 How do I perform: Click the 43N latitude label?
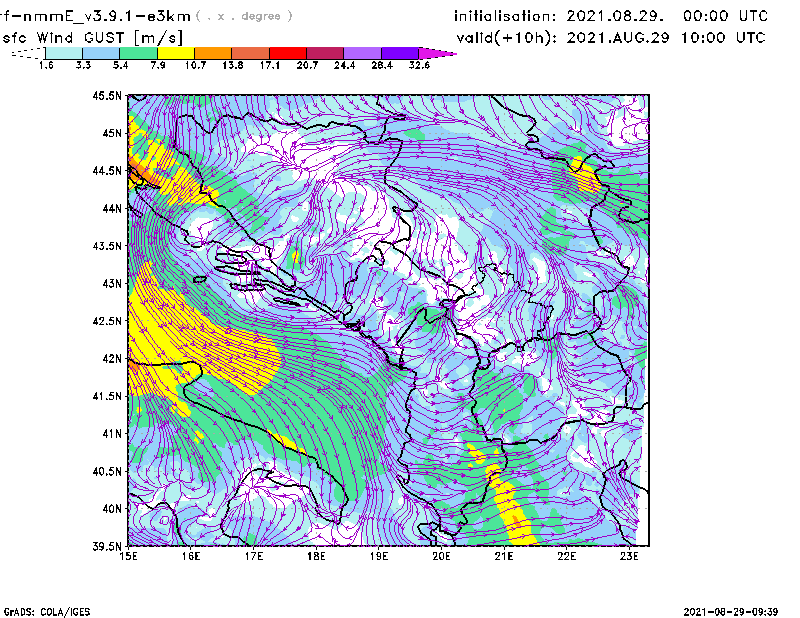112,283
